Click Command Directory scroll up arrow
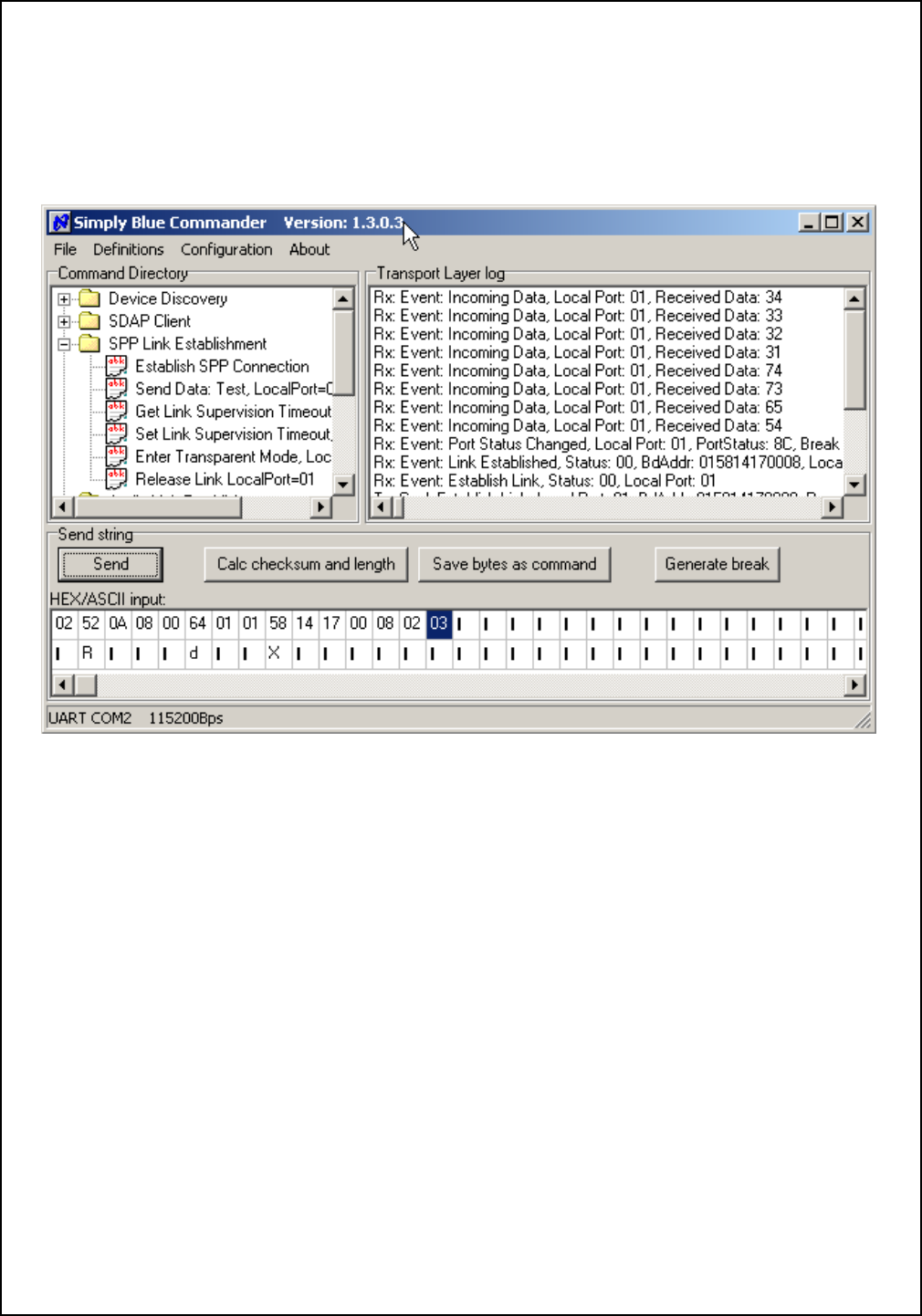The width and height of the screenshot is (922, 1316). pyautogui.click(x=343, y=298)
